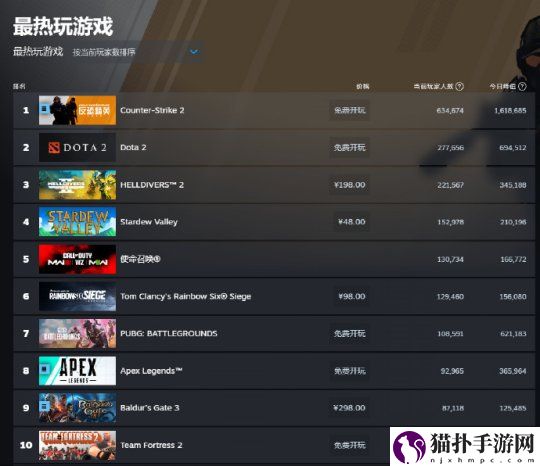This screenshot has width=540, height=466.
Task: Click the dropdown chevron arrow
Action: point(194,52)
